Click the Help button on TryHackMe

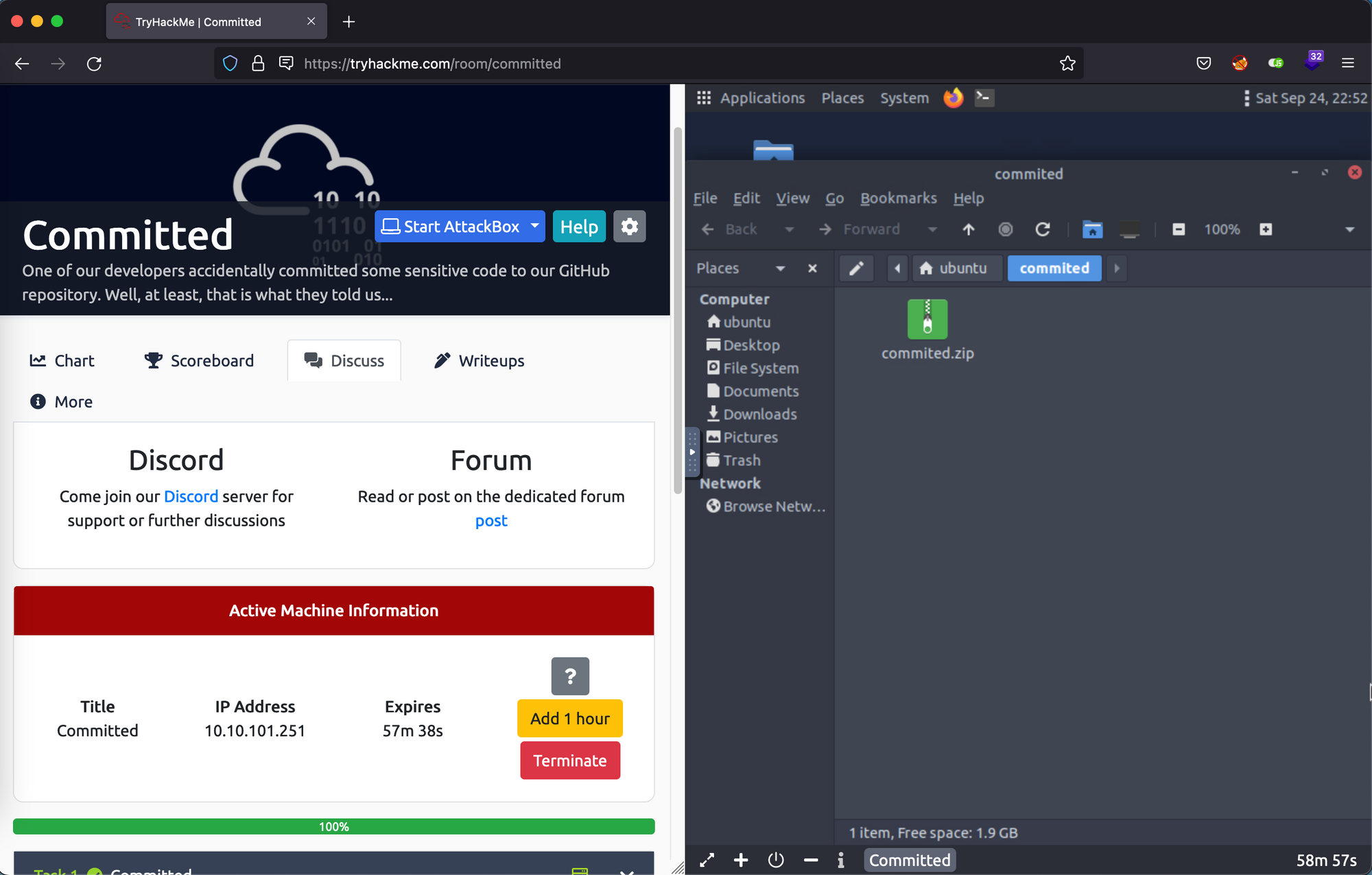579,226
